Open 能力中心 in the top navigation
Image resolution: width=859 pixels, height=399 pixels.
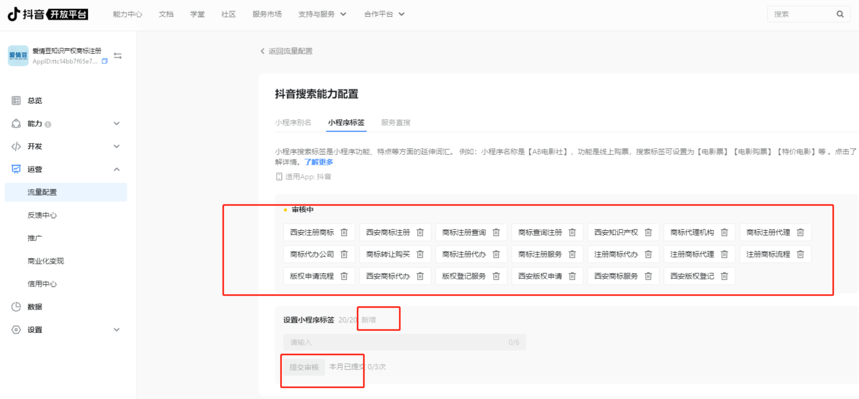coord(127,14)
